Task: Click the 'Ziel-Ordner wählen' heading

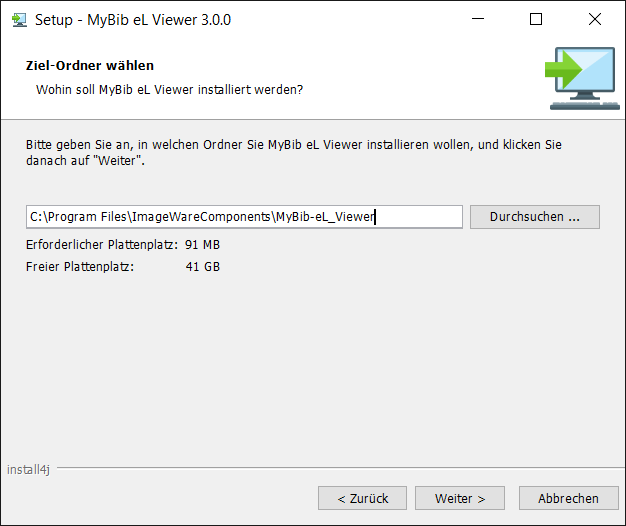Action: [90, 65]
